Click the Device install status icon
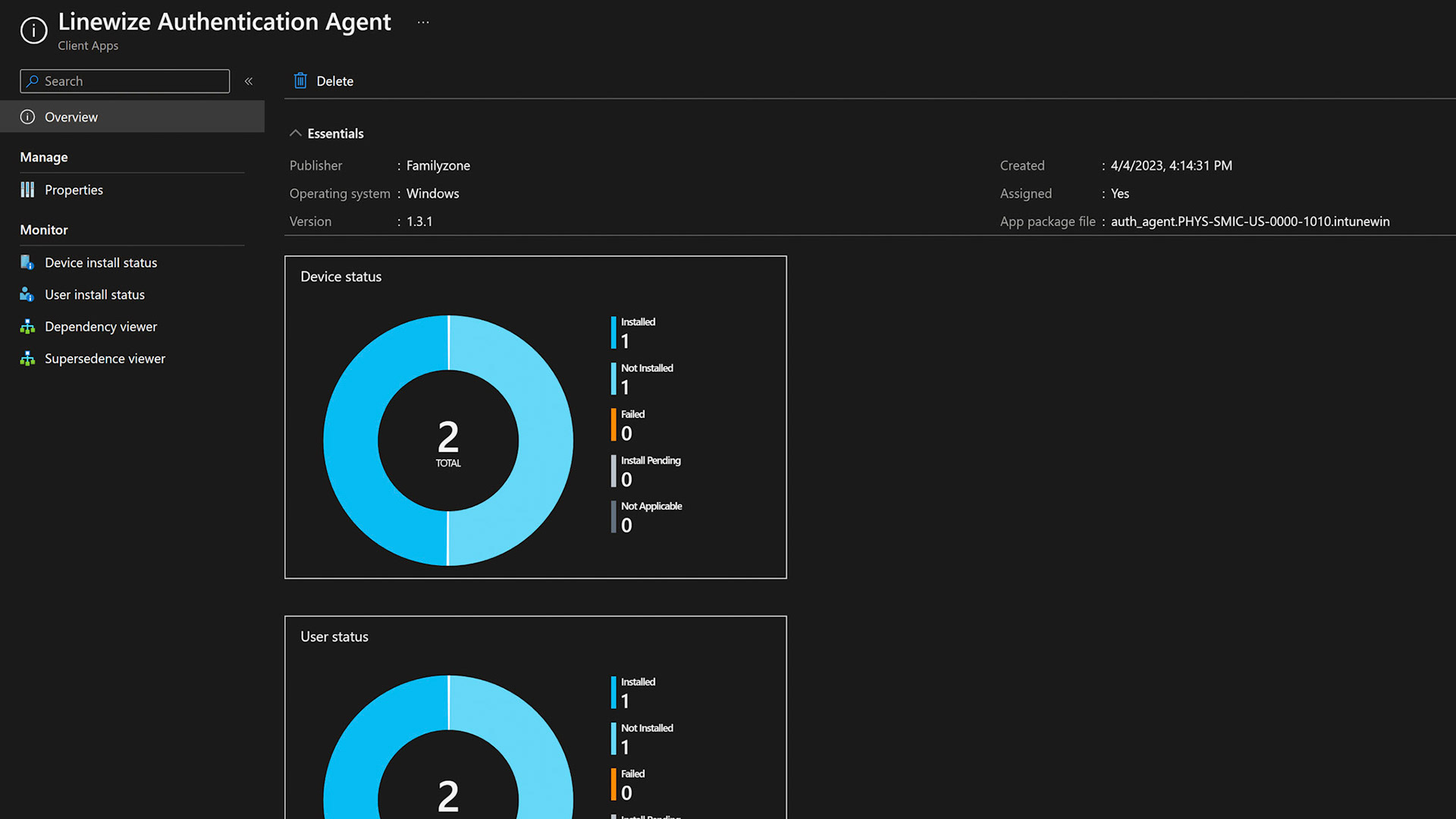1456x819 pixels. pyautogui.click(x=27, y=262)
